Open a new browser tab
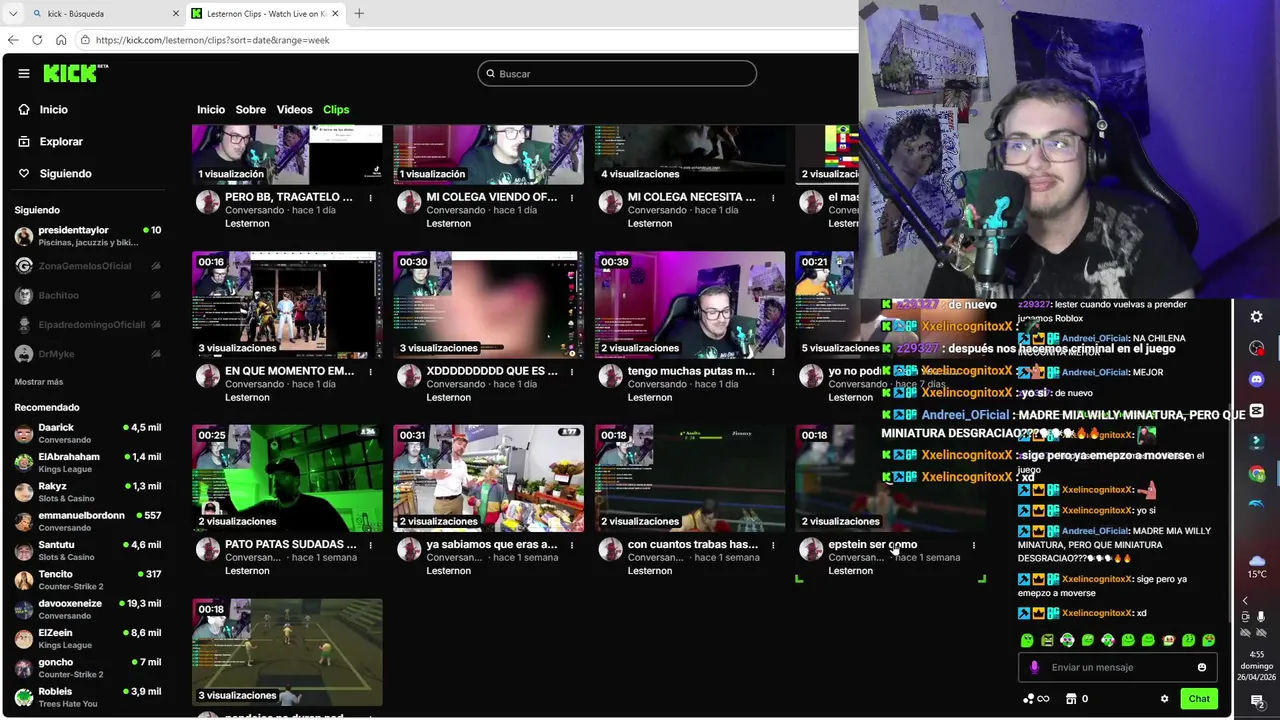1280x720 pixels. (x=359, y=14)
